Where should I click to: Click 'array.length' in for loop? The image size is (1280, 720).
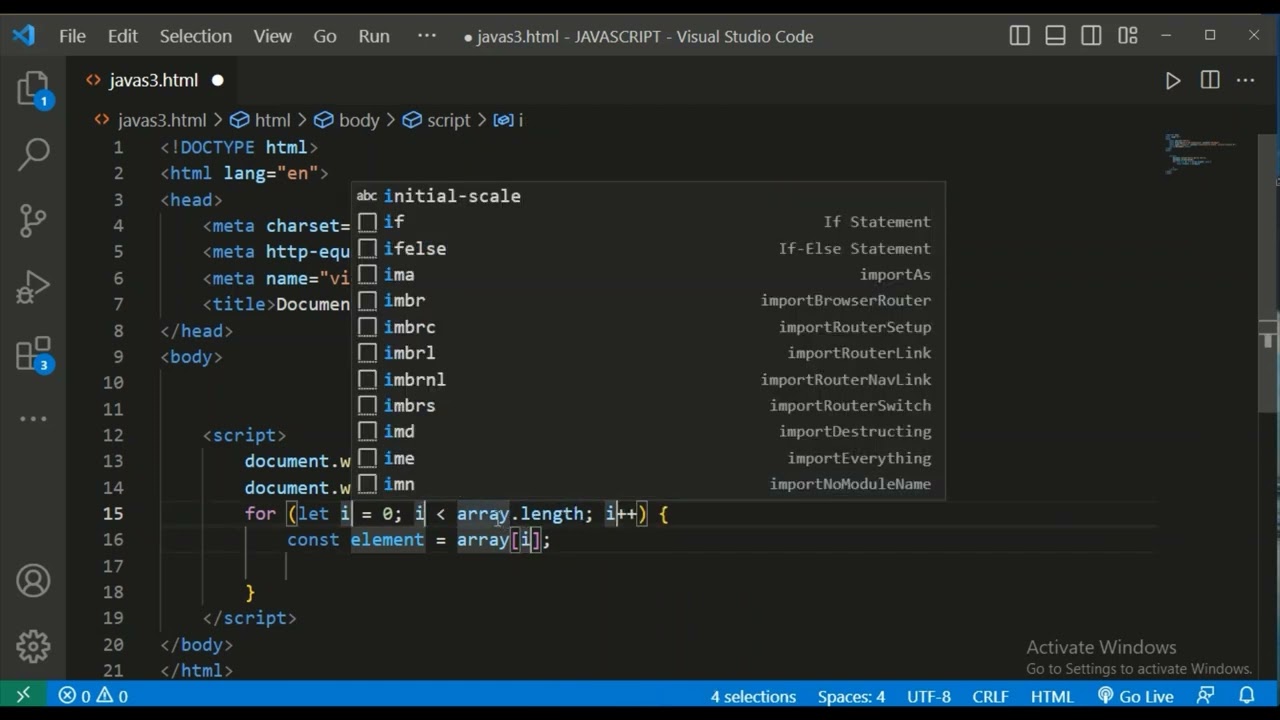pyautogui.click(x=520, y=514)
